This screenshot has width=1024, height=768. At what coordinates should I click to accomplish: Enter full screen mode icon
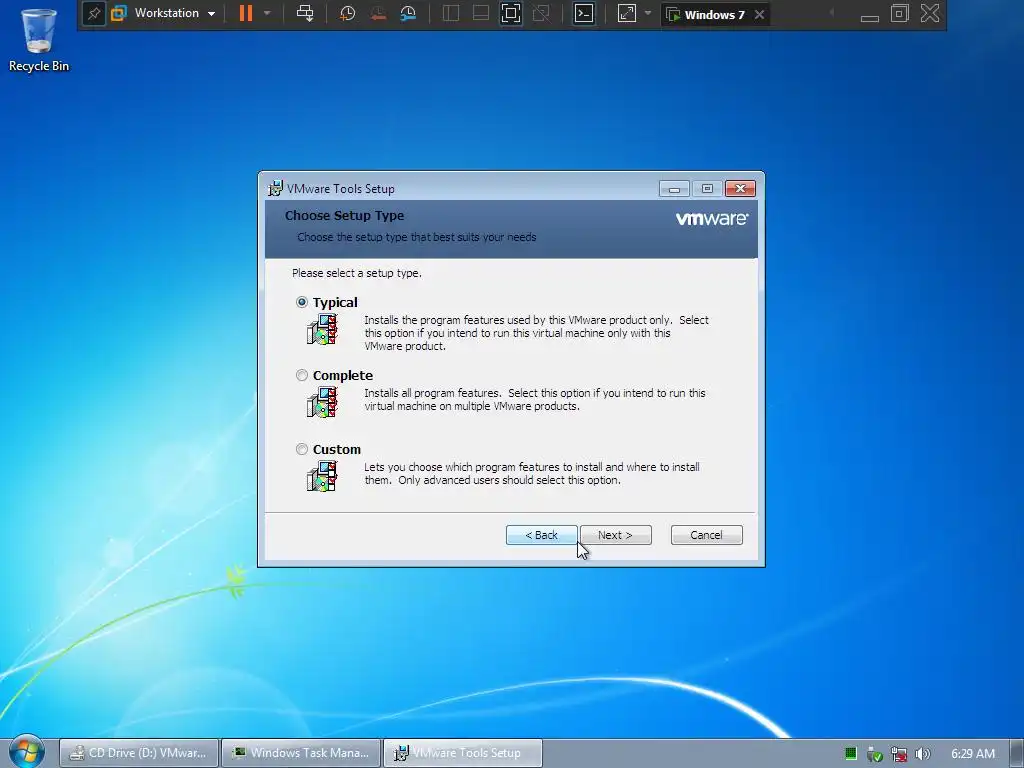511,13
